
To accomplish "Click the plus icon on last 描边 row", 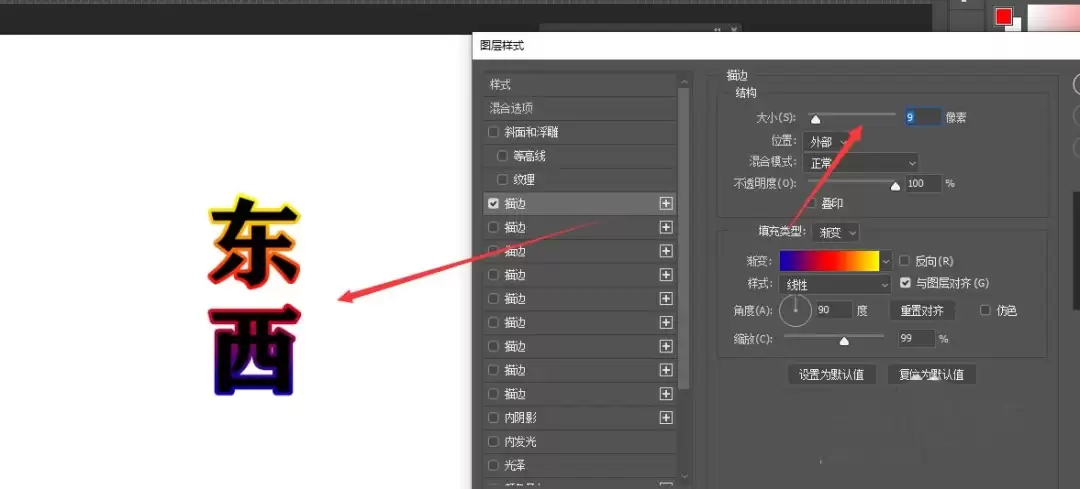I will [665, 393].
